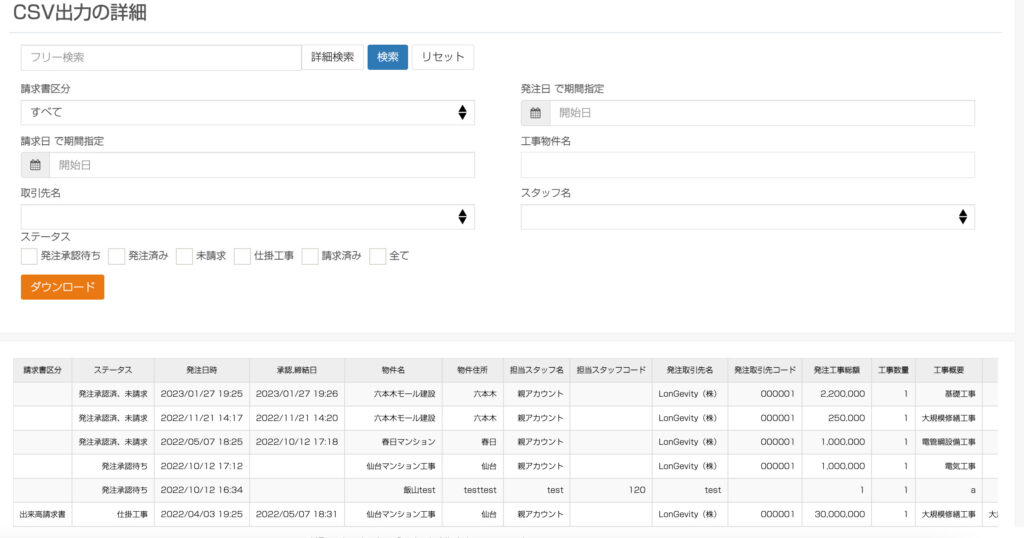Click the 工事数量 column header
The image size is (1024, 538).
(893, 370)
